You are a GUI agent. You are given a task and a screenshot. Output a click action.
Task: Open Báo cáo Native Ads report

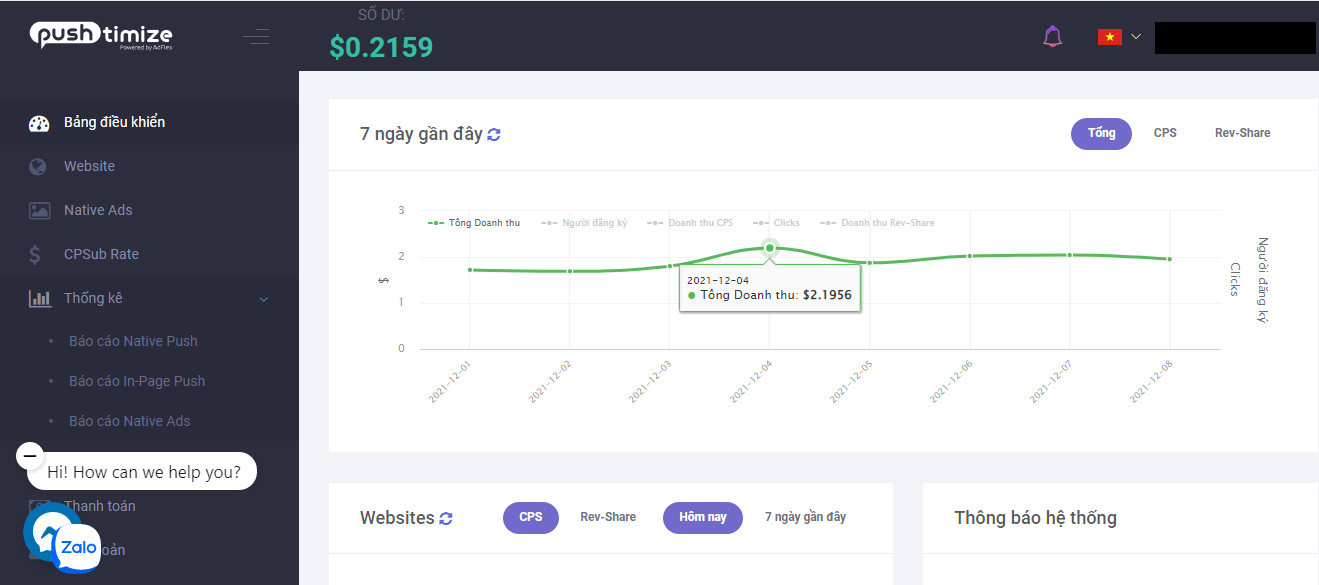129,421
